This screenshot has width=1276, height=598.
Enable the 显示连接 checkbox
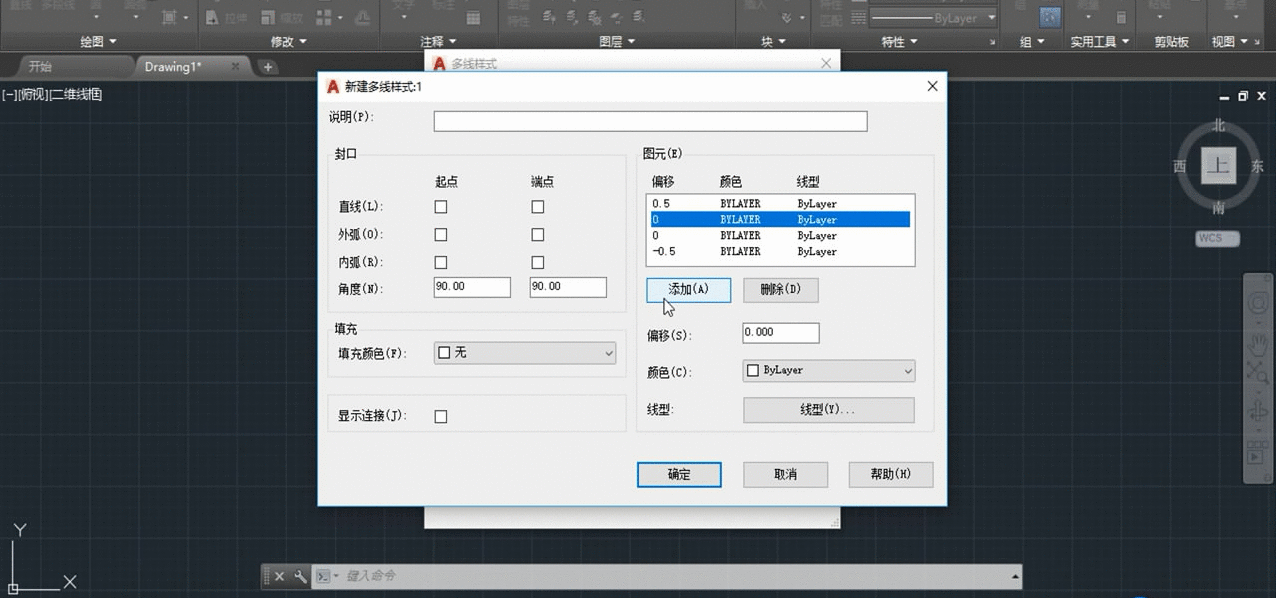[x=440, y=416]
